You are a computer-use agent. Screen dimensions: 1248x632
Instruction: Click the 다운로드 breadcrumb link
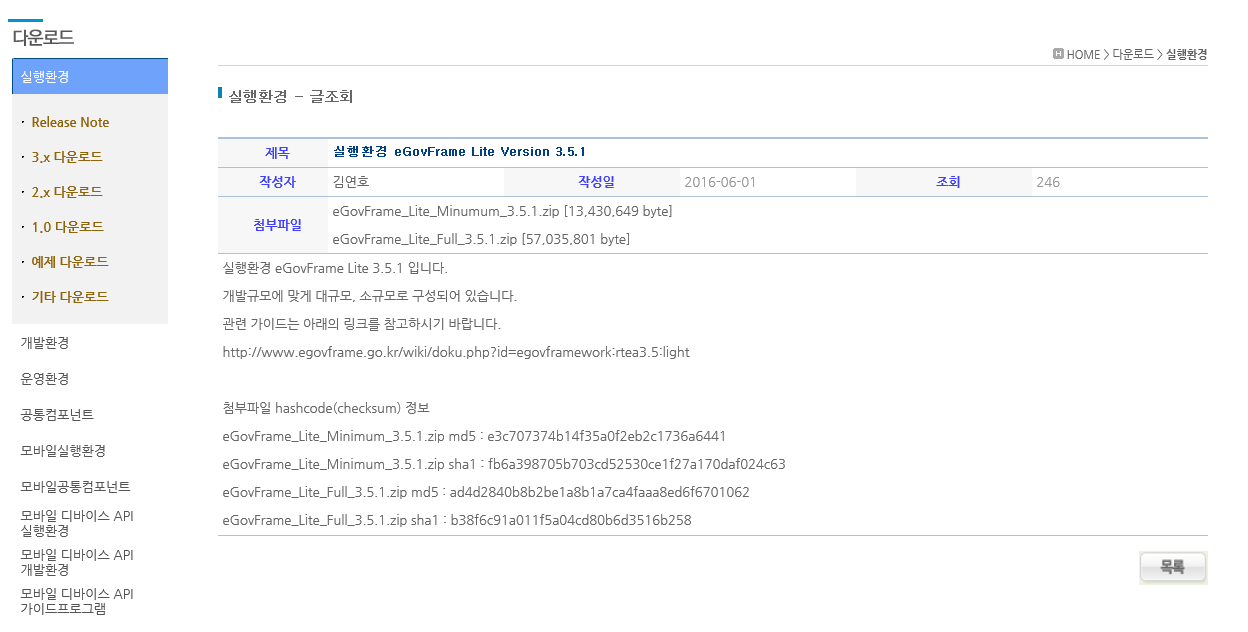[x=1133, y=55]
